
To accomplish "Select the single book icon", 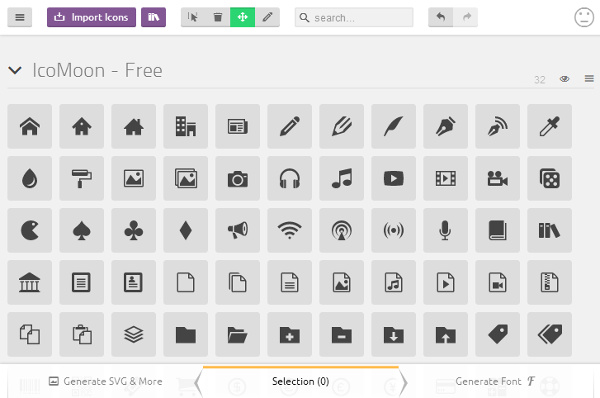I will coord(497,230).
